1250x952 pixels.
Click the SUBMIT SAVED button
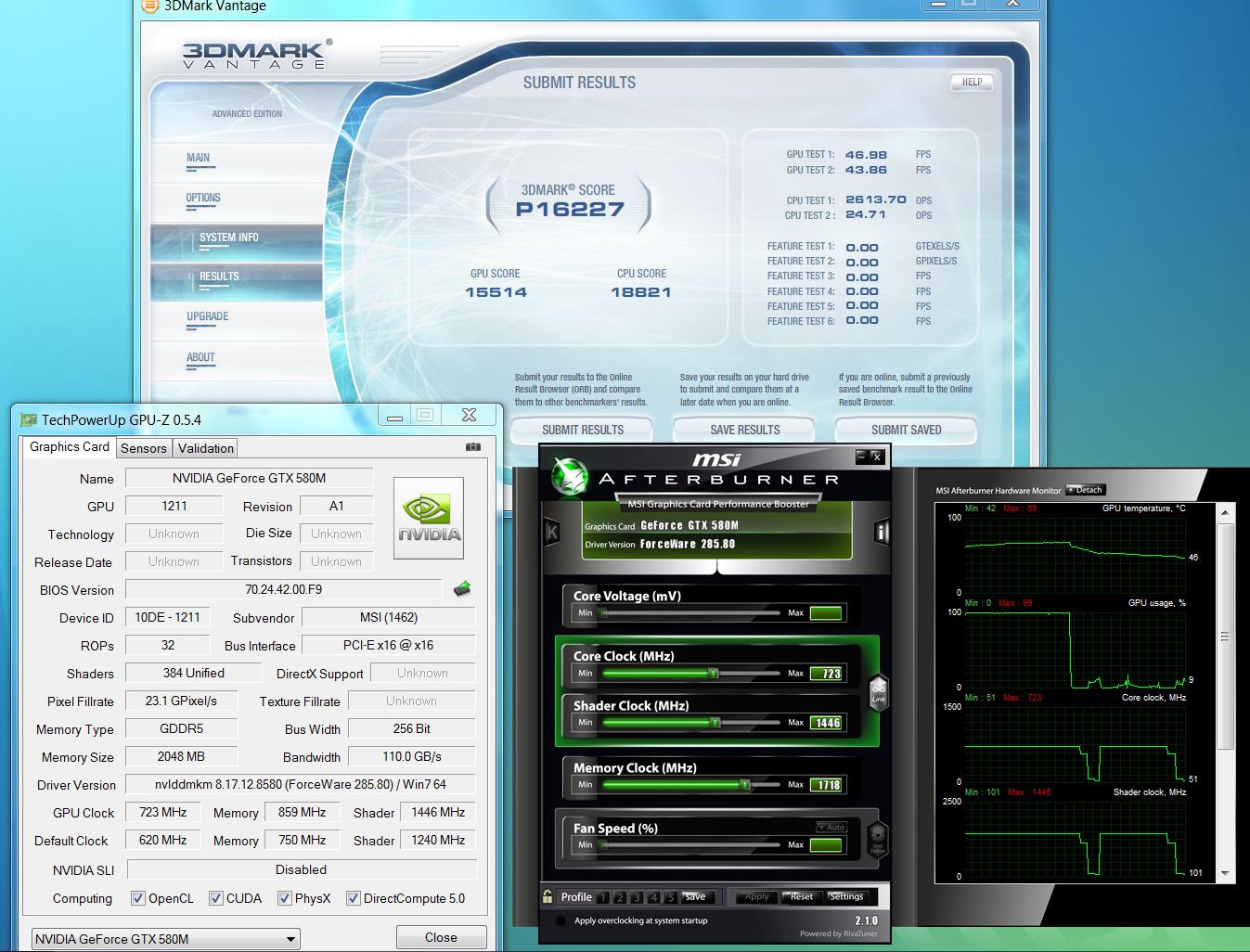pyautogui.click(x=906, y=430)
